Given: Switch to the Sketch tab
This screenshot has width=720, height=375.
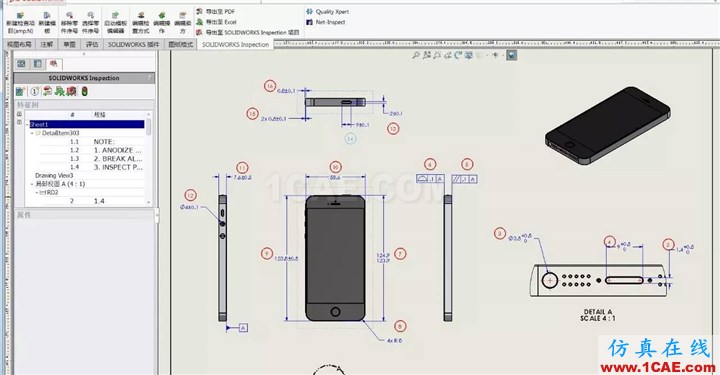Looking at the screenshot, I should click(x=69, y=45).
